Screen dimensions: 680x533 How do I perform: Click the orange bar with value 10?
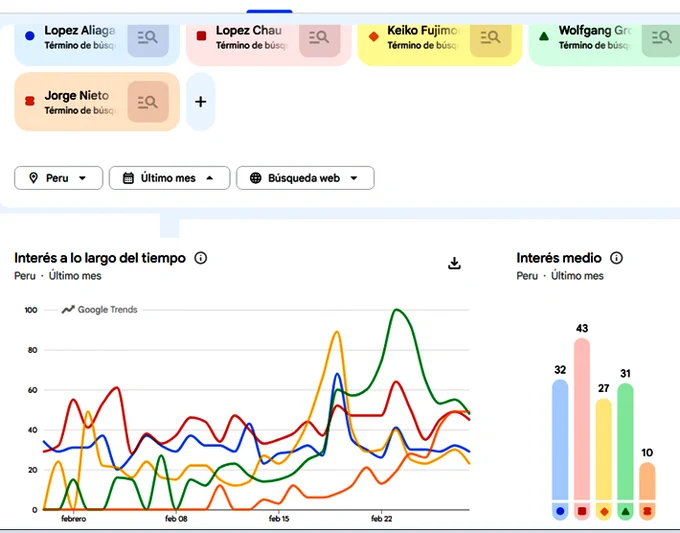click(x=647, y=481)
